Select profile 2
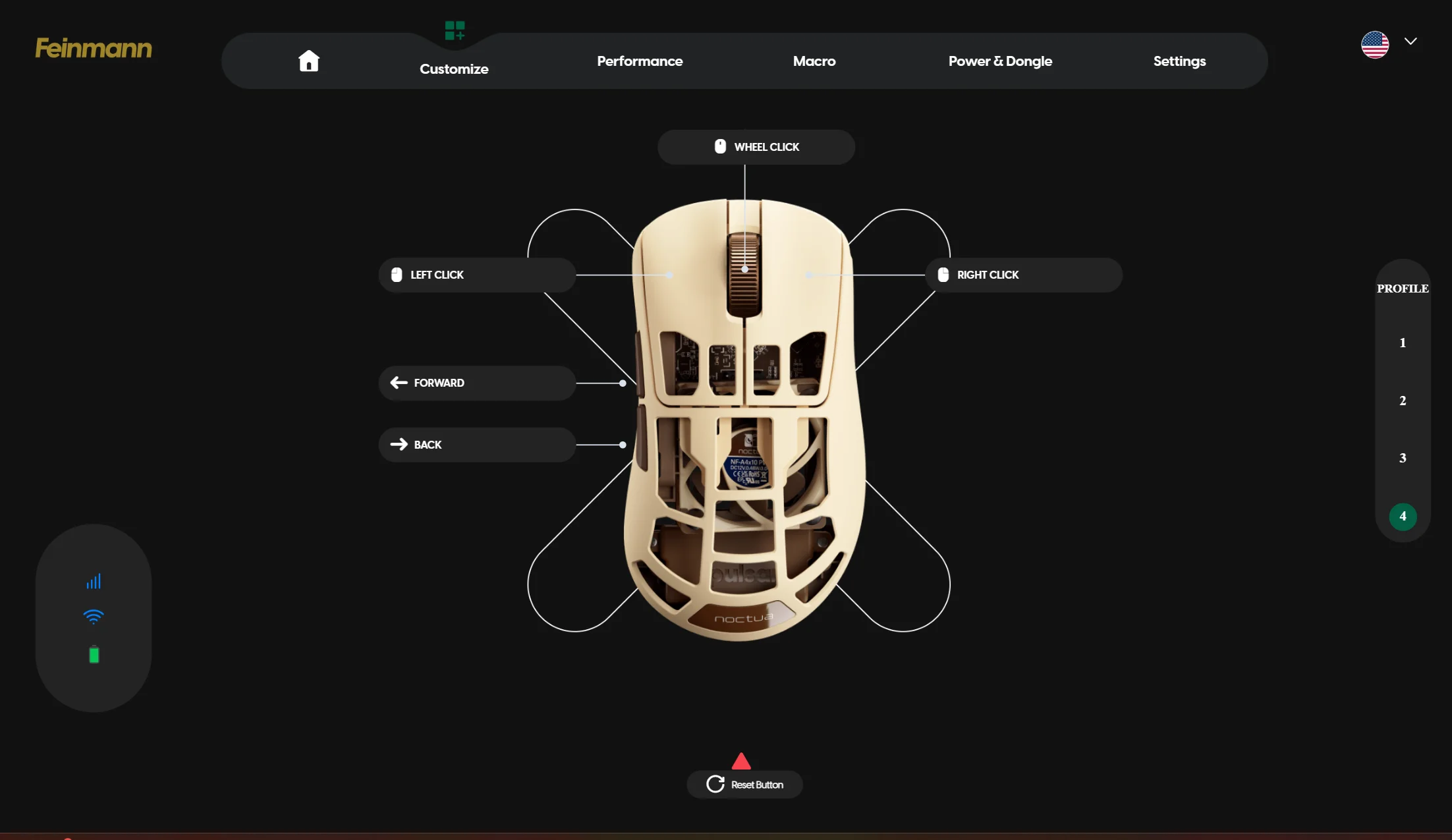Viewport: 1452px width, 840px height. pyautogui.click(x=1403, y=401)
